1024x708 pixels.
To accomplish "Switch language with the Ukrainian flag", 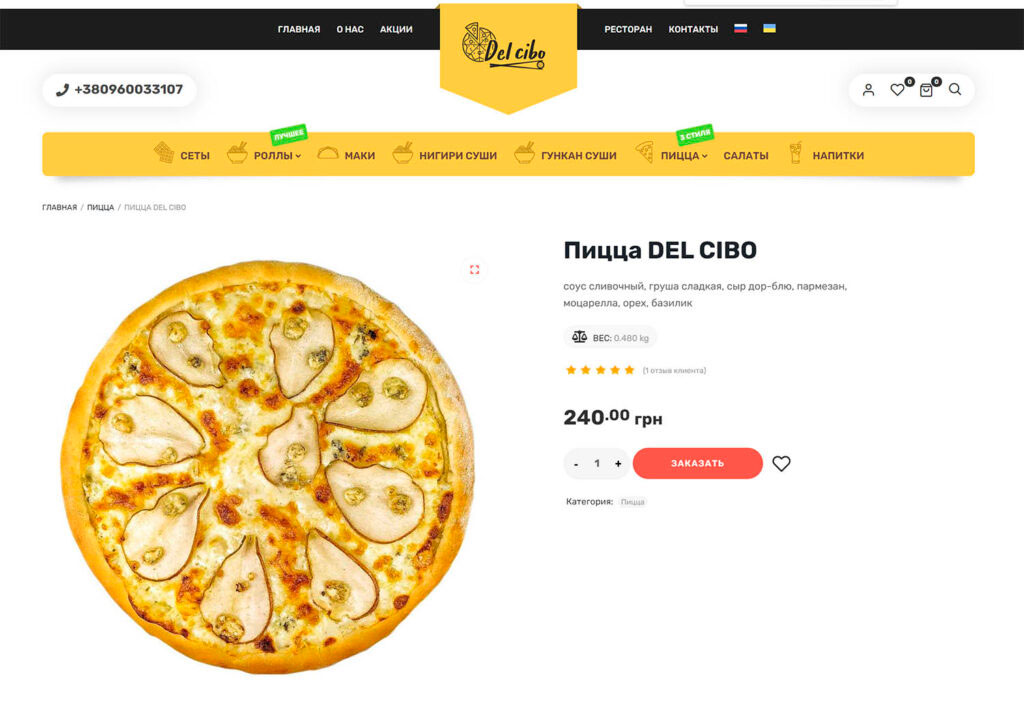I will 769,28.
